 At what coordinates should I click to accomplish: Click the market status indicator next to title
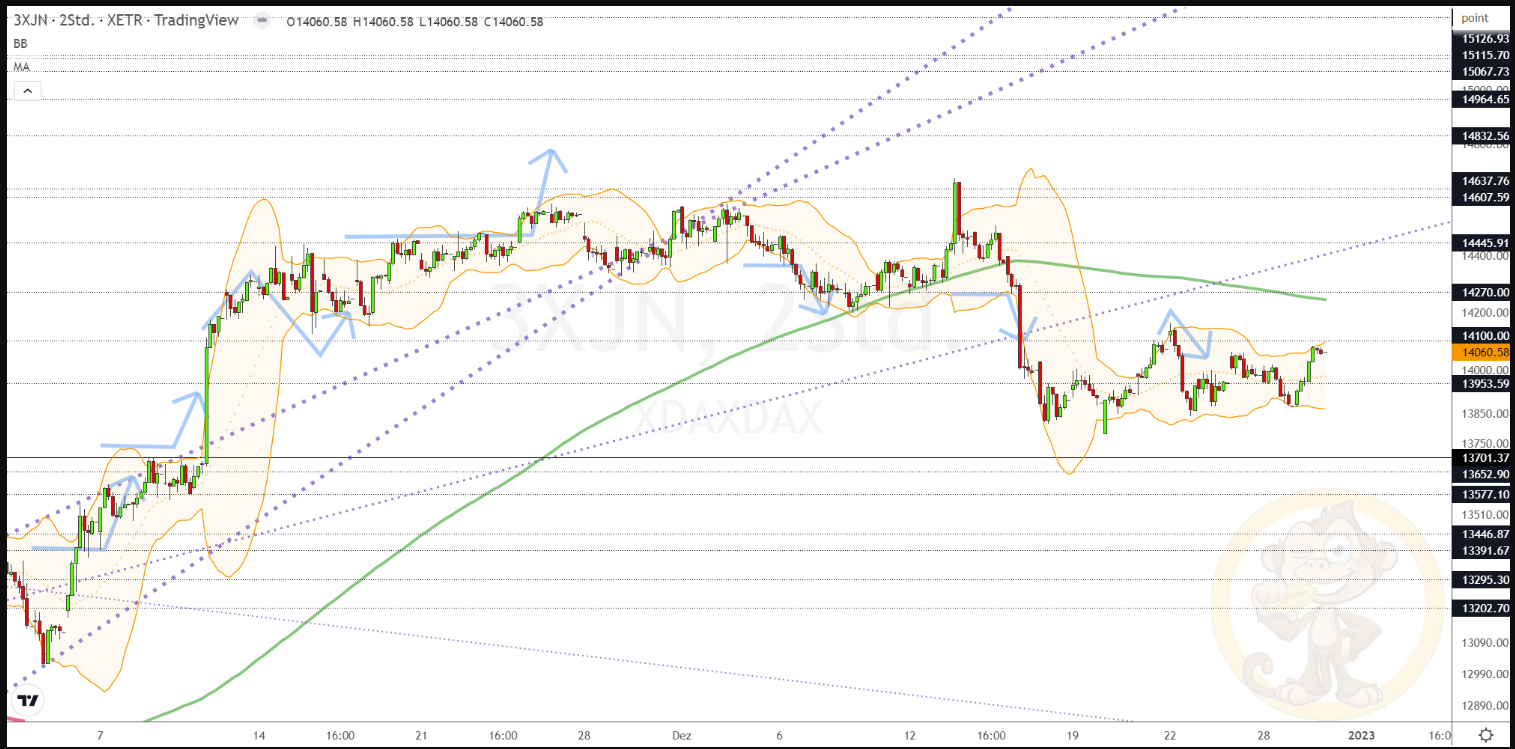point(262,22)
